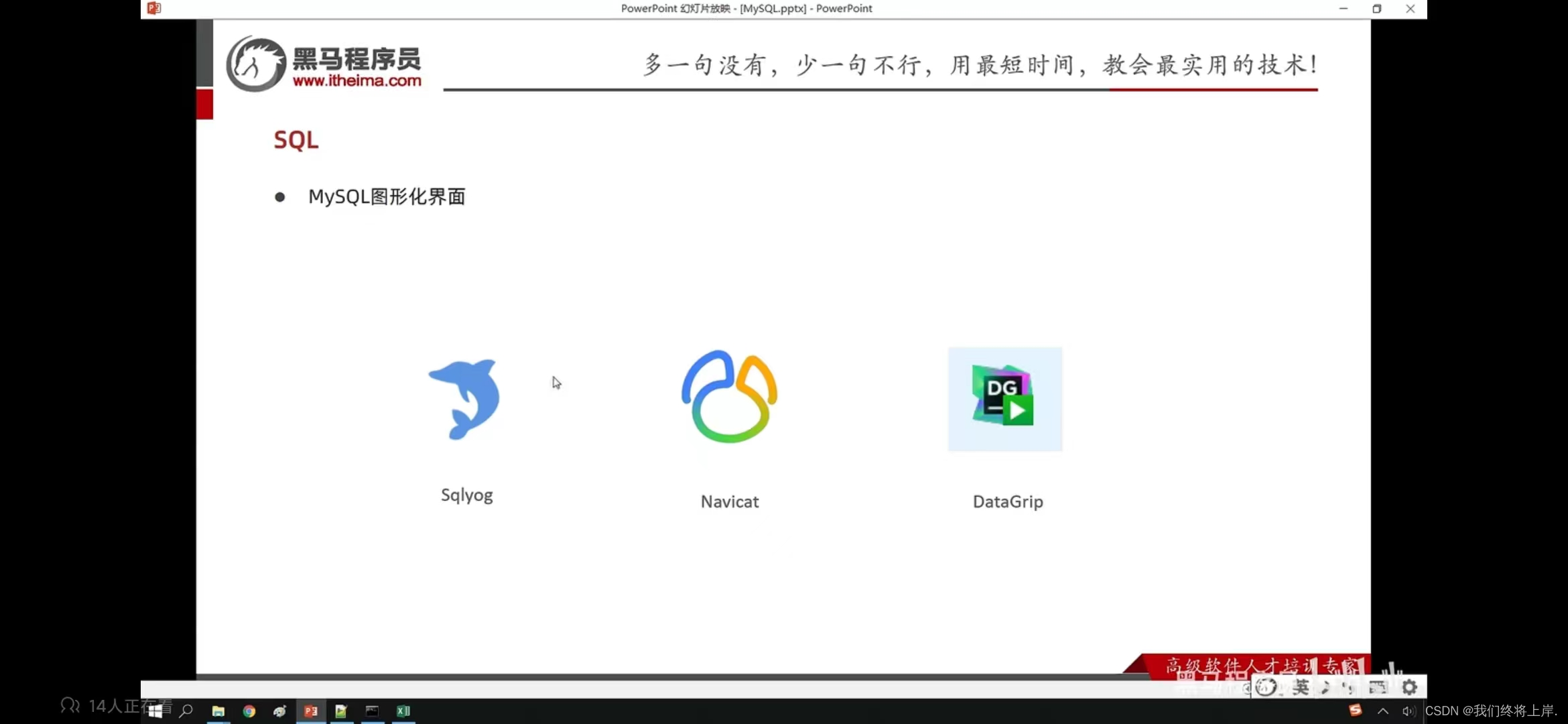Click the 黑马程序员 brand text
Viewport: 1568px width, 724px height.
coord(356,58)
